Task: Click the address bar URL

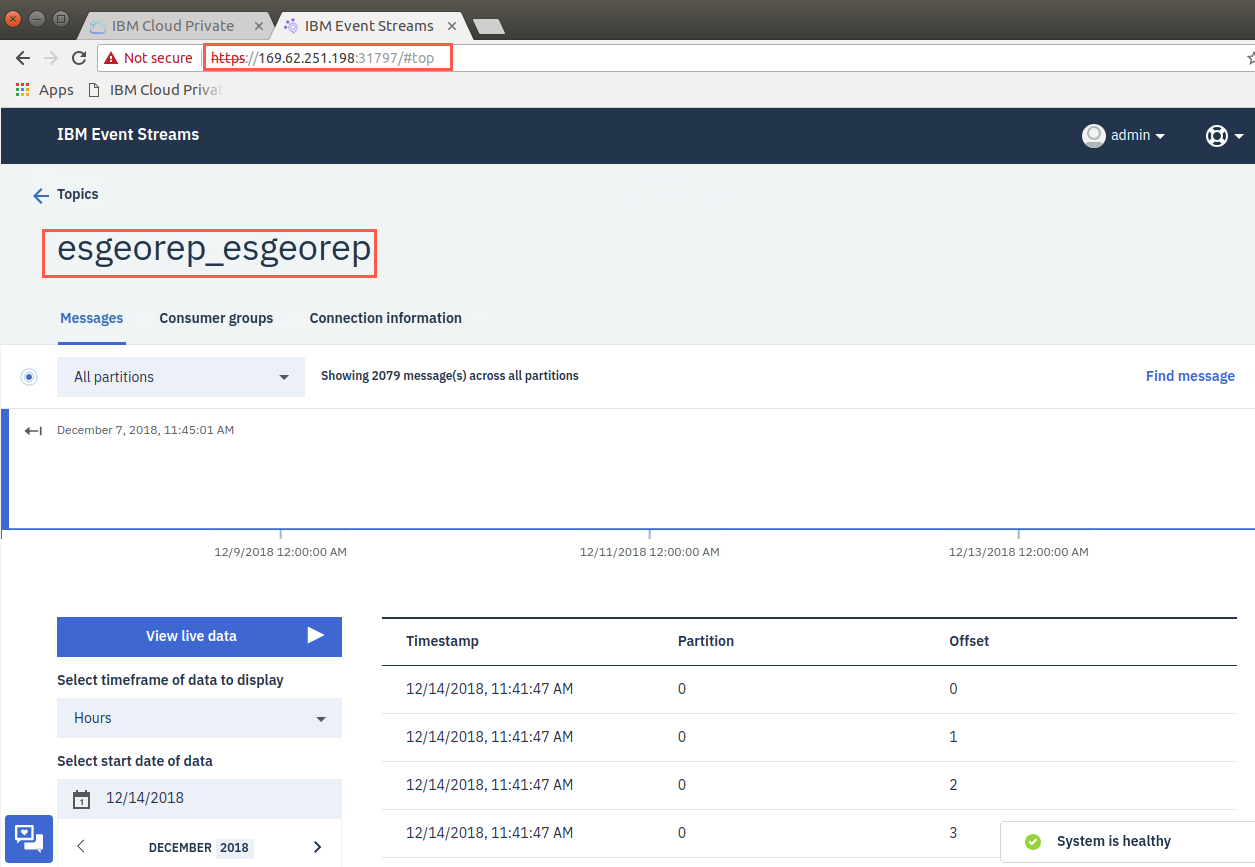Action: (x=323, y=58)
